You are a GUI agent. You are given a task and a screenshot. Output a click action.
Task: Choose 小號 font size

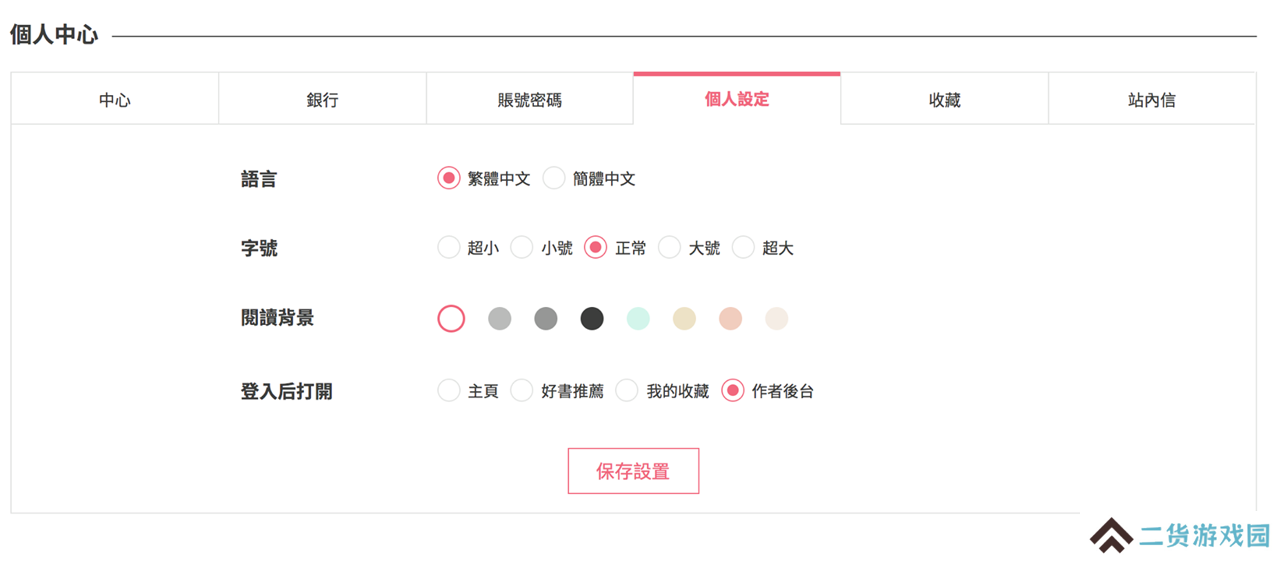click(x=522, y=248)
